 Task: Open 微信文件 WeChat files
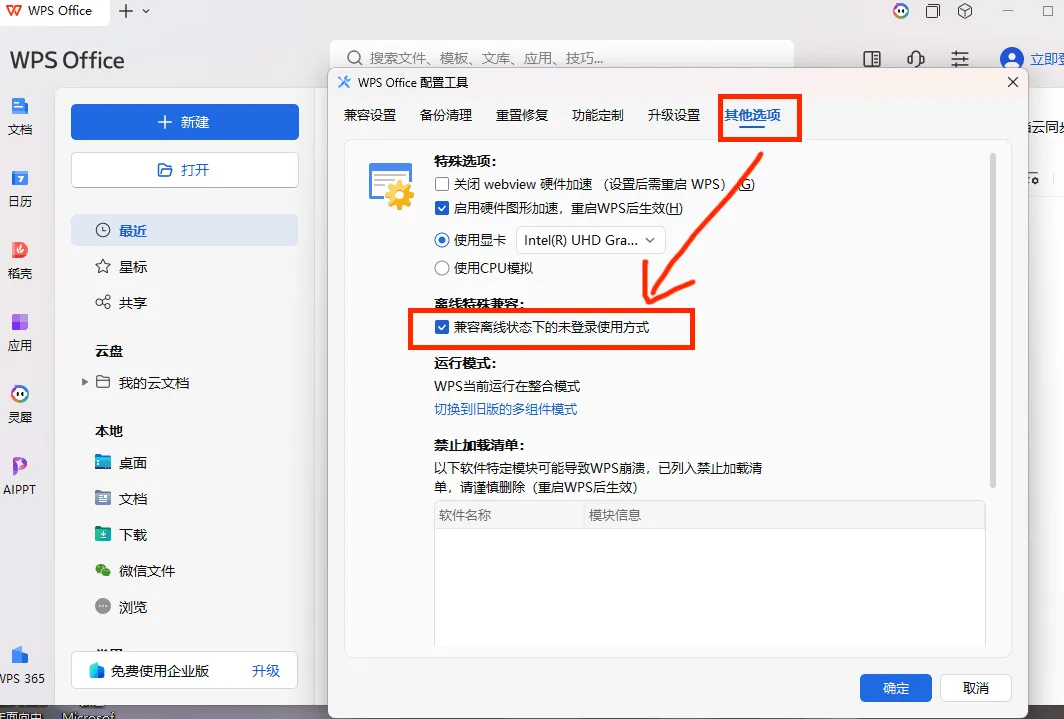click(185, 570)
